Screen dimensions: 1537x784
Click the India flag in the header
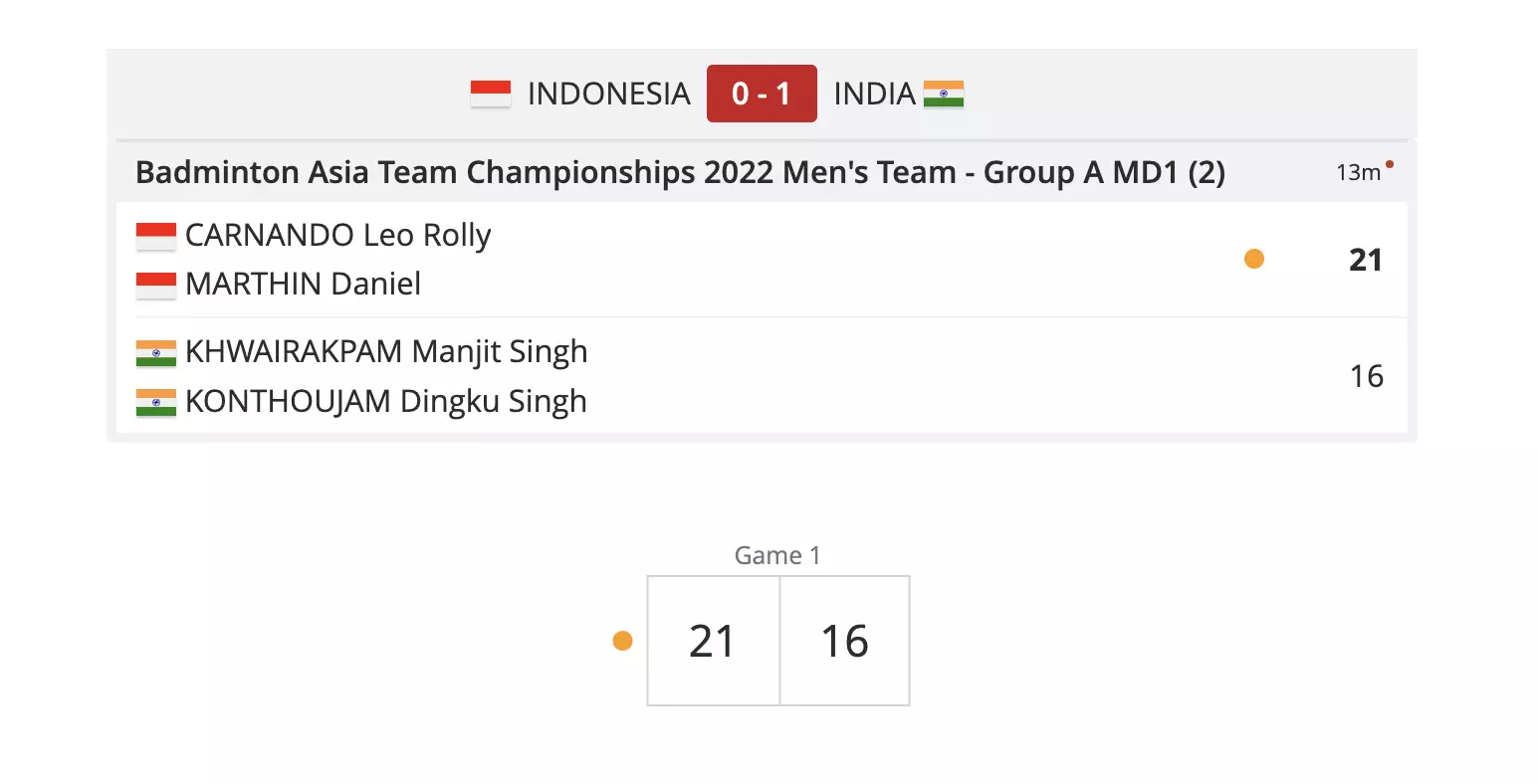(x=943, y=94)
